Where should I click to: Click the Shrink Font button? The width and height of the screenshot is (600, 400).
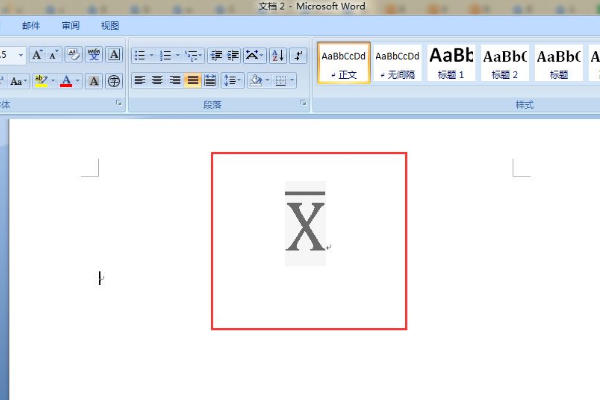[54, 56]
